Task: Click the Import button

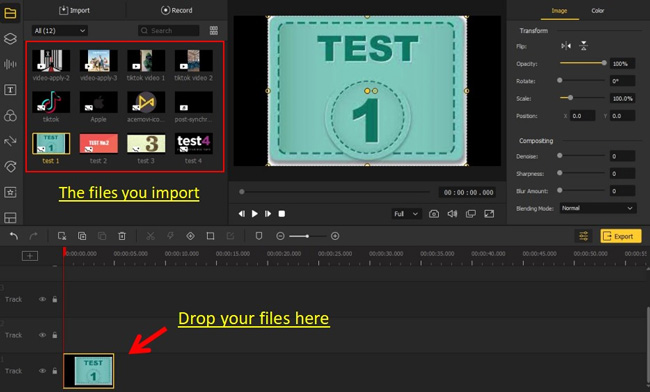Action: click(74, 10)
